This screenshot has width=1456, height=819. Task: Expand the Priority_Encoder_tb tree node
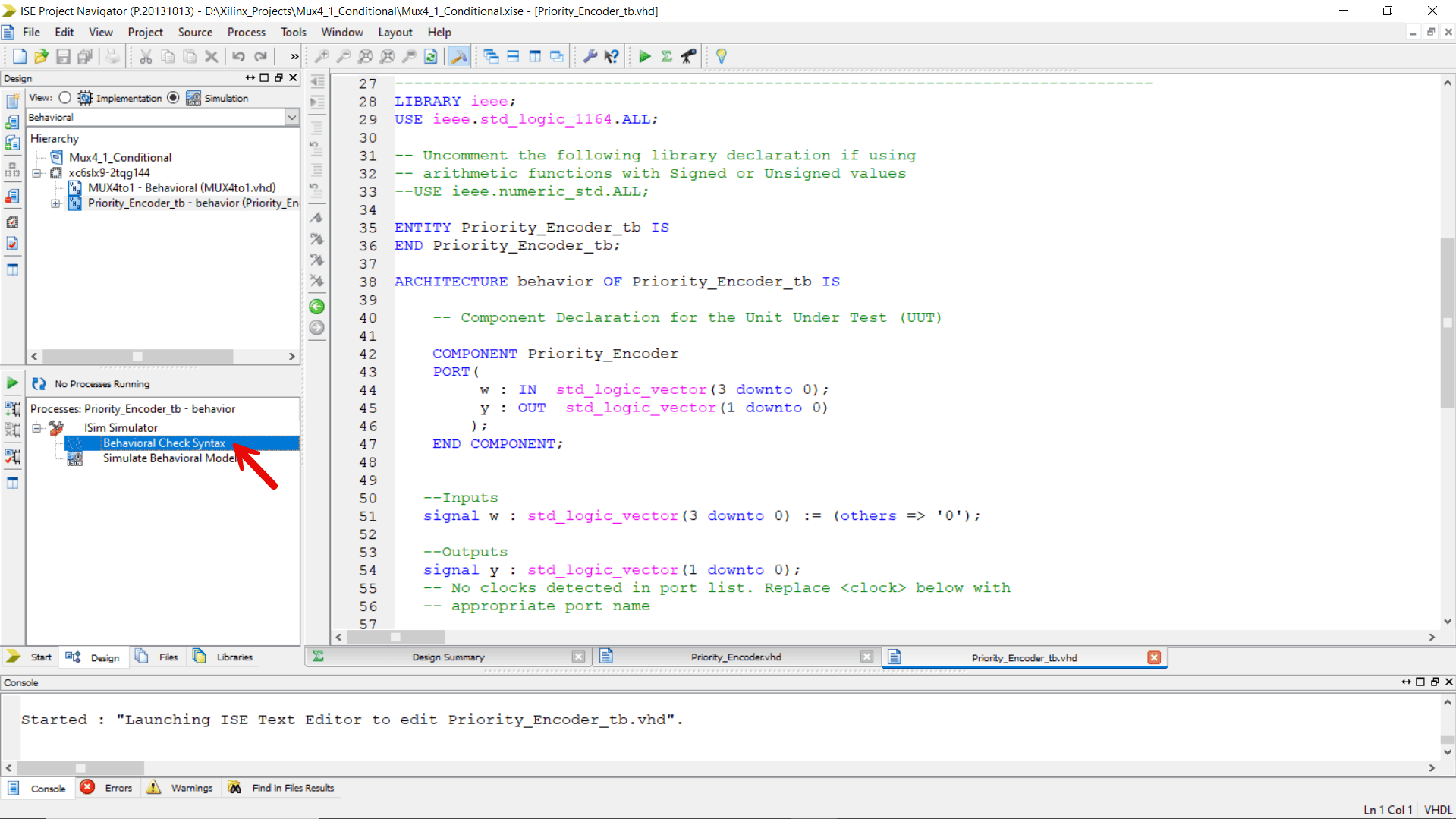54,203
